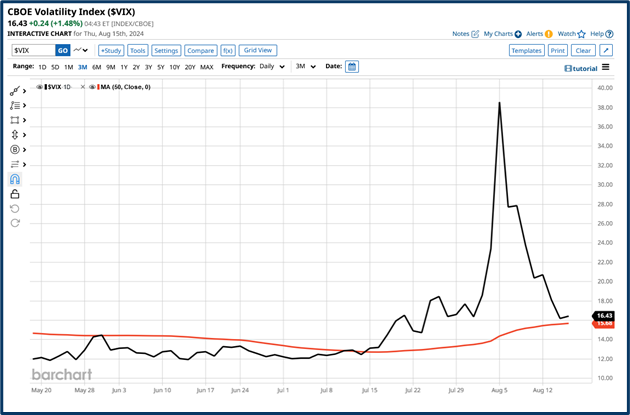Click the Alerts exclamation icon

548,34
